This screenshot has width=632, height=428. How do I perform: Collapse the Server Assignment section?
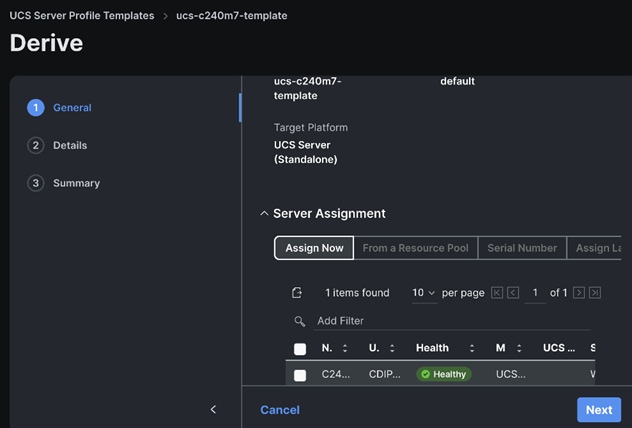[264, 214]
